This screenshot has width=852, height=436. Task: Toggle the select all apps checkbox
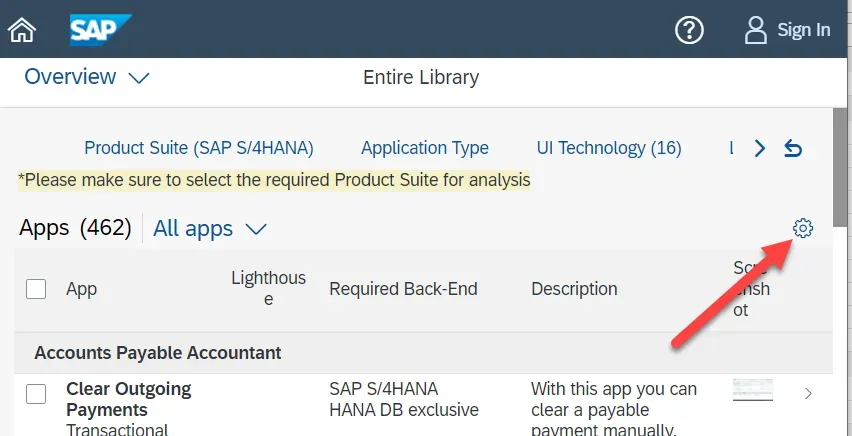click(x=36, y=289)
